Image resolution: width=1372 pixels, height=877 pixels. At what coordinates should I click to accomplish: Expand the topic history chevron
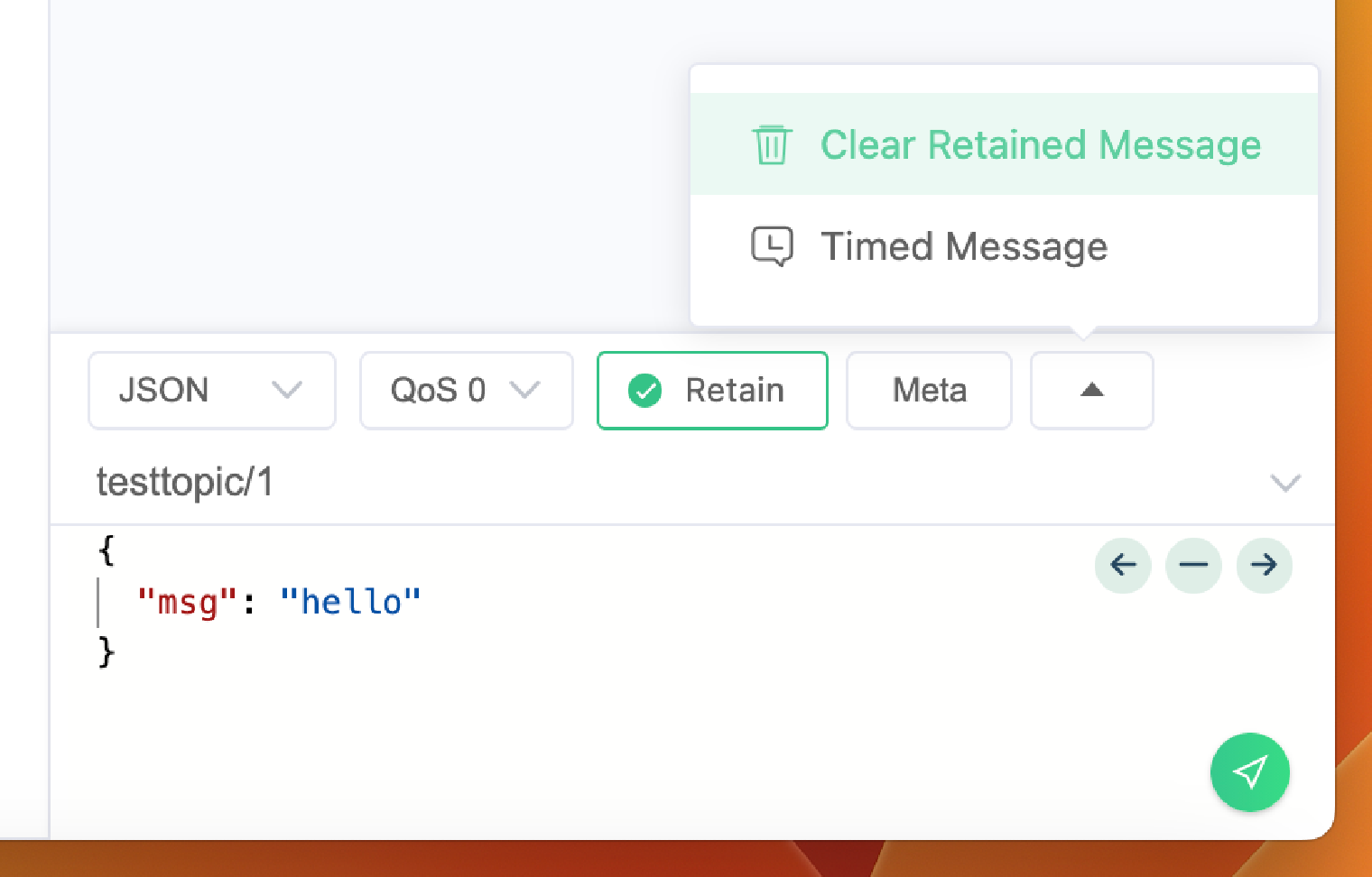coord(1285,483)
